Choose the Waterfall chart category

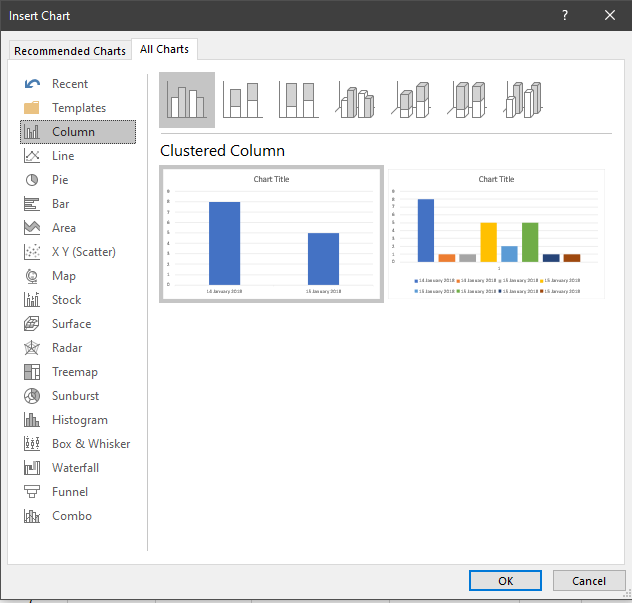78,468
